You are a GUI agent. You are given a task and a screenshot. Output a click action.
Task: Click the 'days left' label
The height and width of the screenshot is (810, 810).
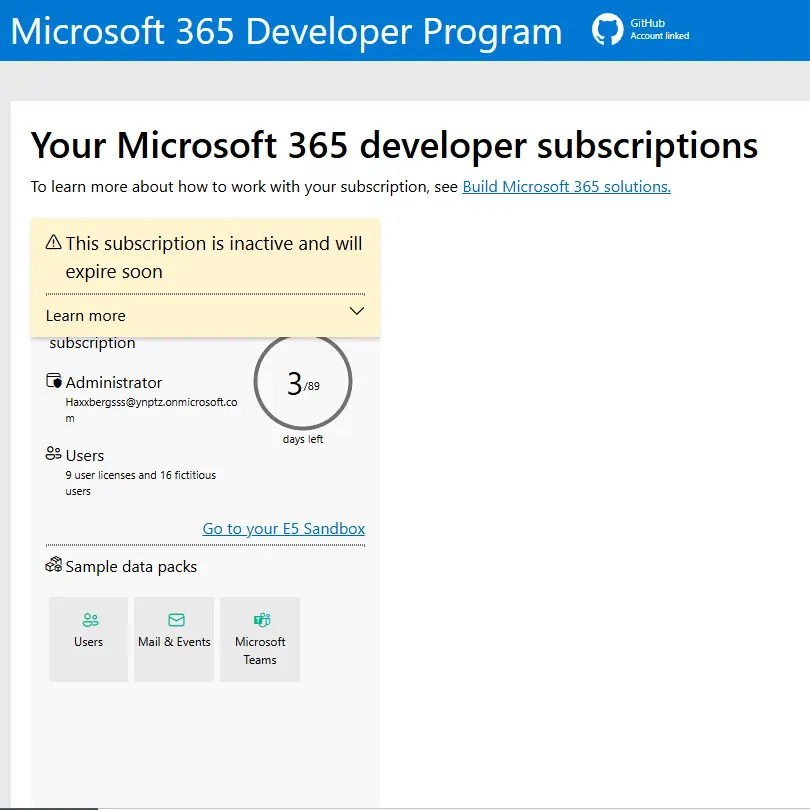click(x=303, y=439)
